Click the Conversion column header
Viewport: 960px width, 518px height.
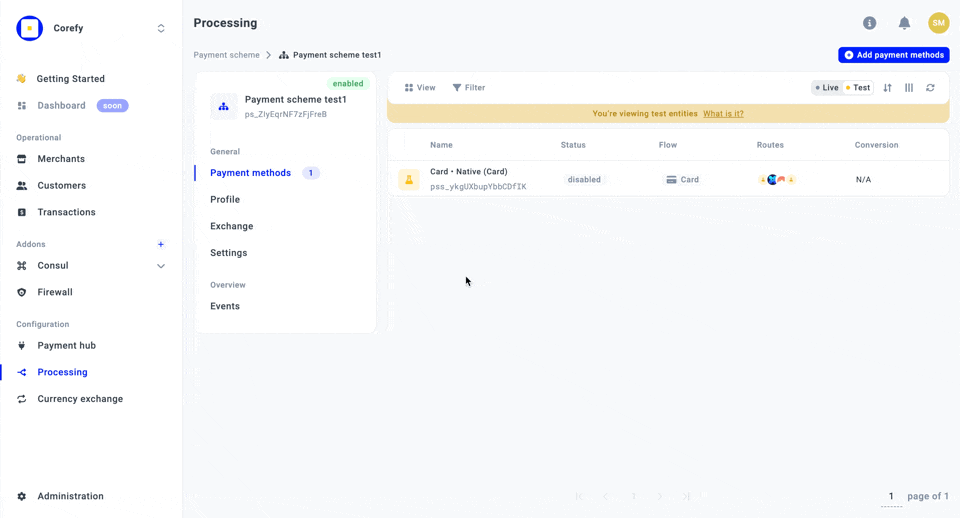877,145
